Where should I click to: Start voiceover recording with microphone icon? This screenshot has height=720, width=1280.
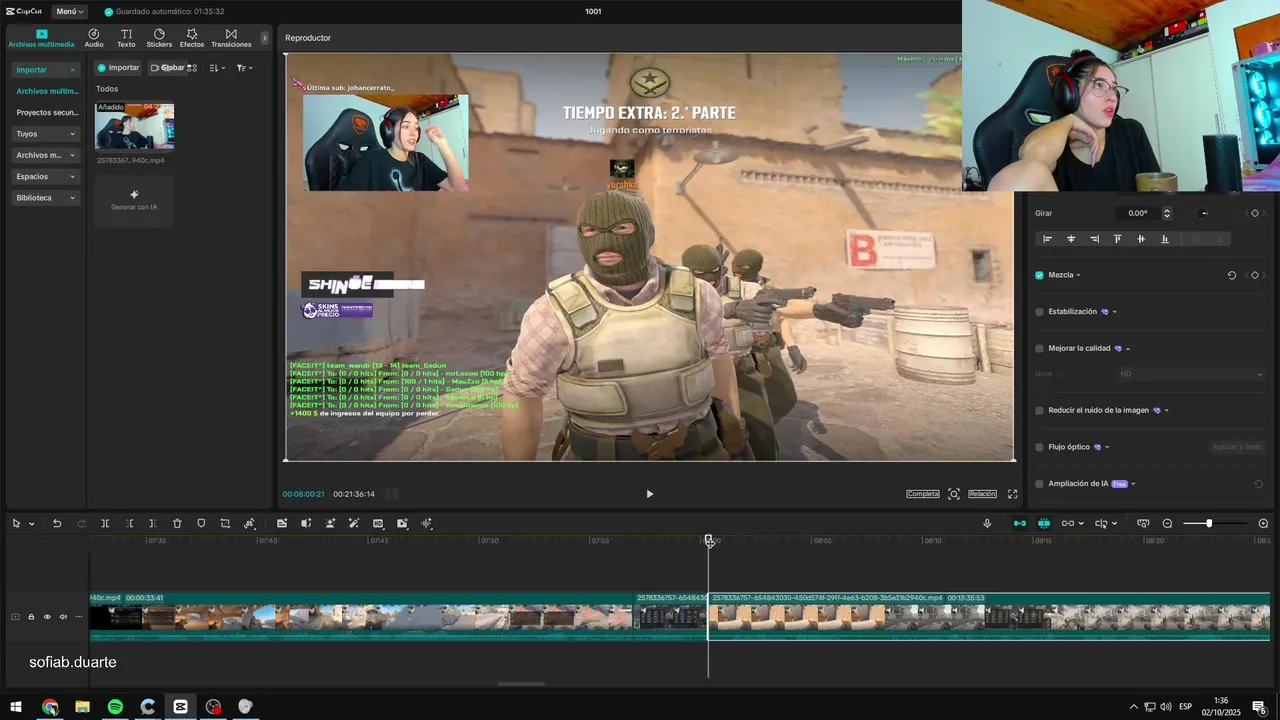coord(987,523)
